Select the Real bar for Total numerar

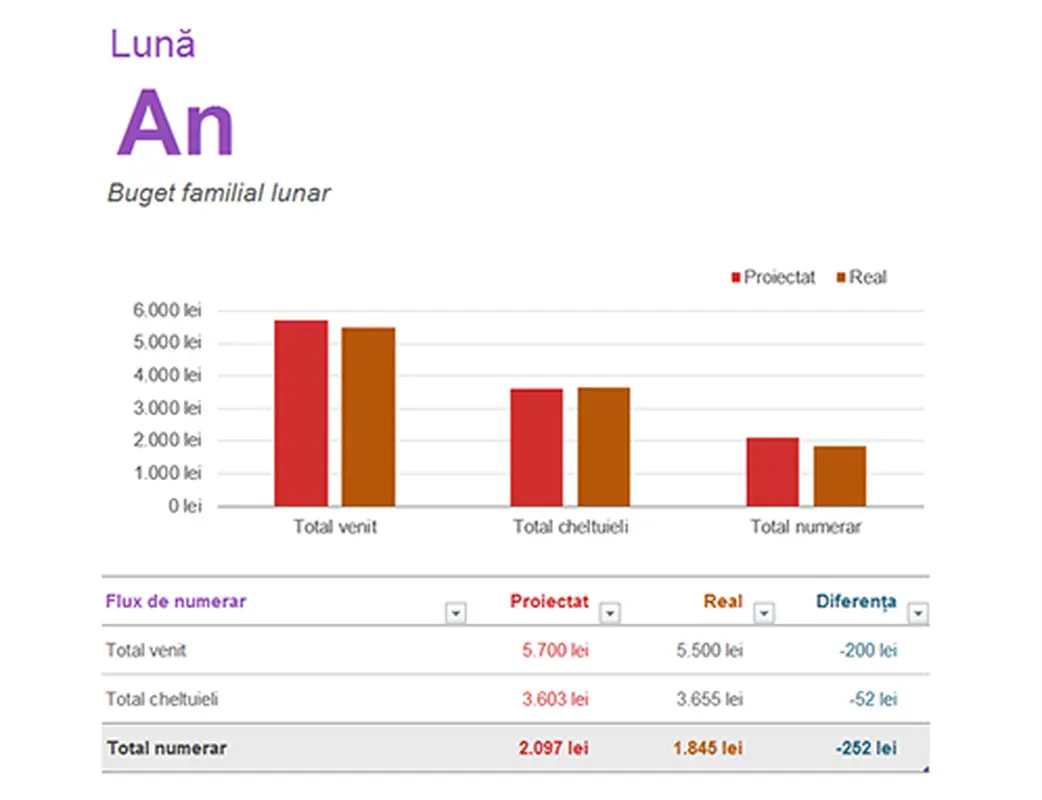840,476
